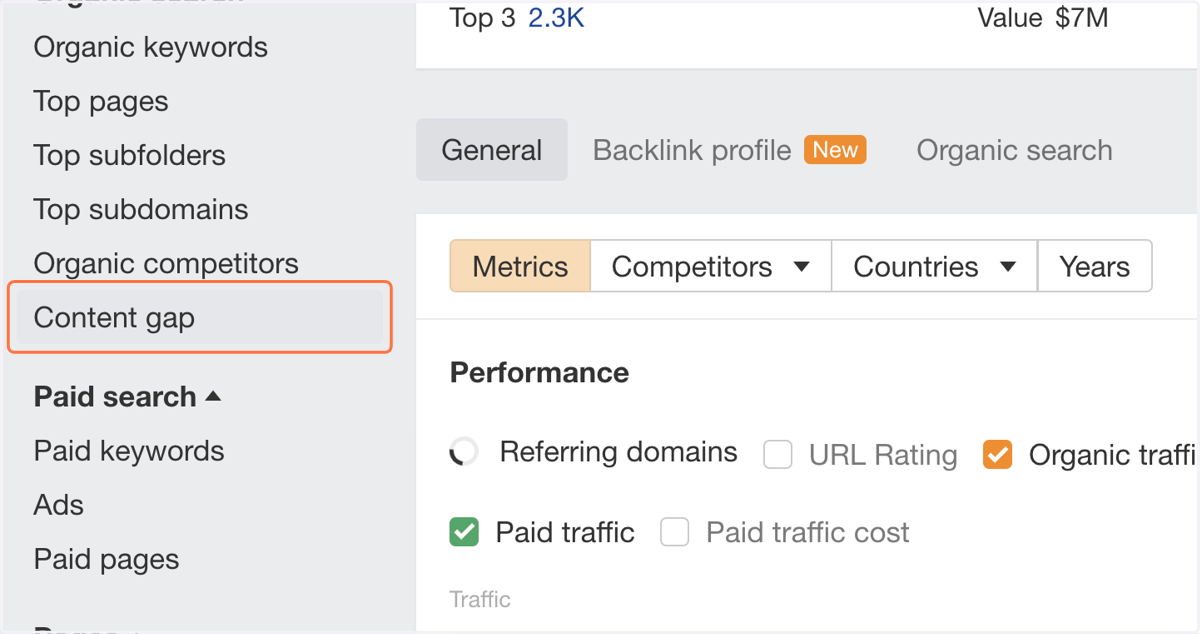
Task: Select the General tab
Action: 492,150
